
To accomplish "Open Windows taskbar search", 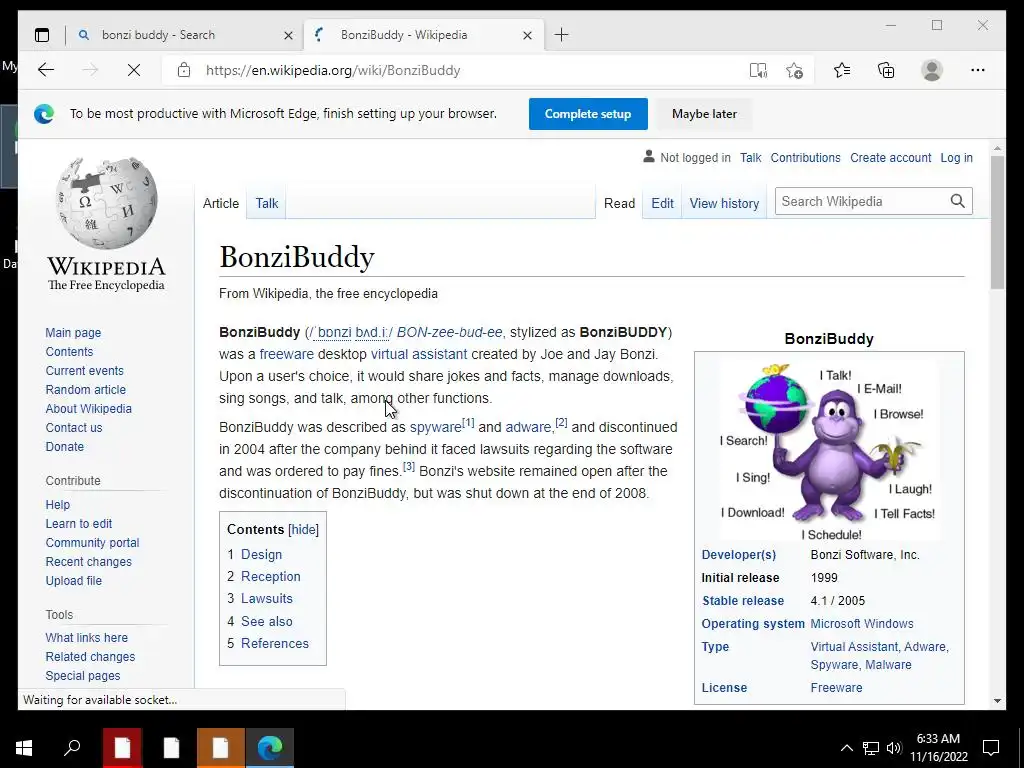I will pos(72,748).
